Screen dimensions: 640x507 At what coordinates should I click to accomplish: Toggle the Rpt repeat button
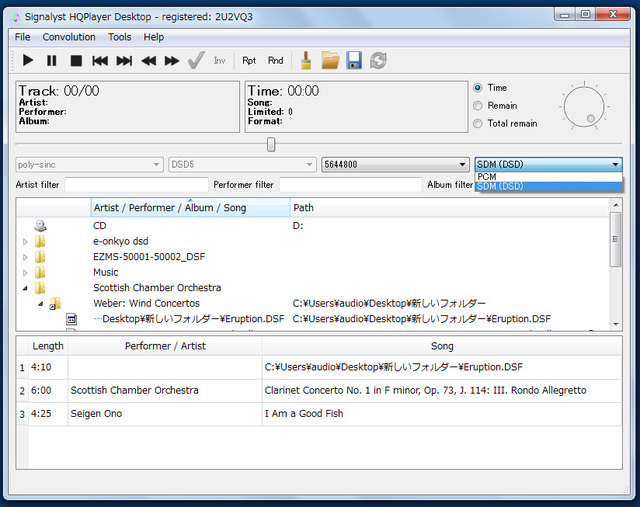pyautogui.click(x=249, y=61)
